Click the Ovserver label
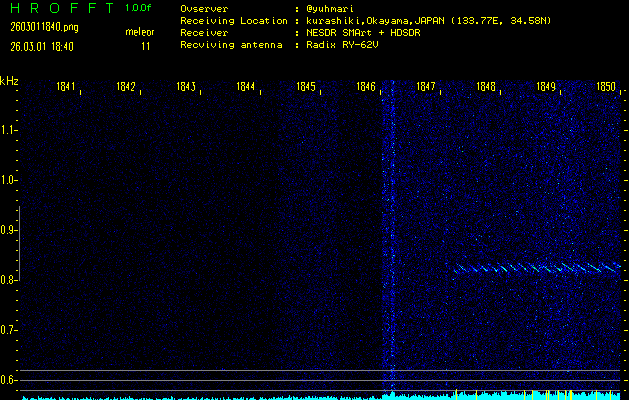 coord(204,9)
